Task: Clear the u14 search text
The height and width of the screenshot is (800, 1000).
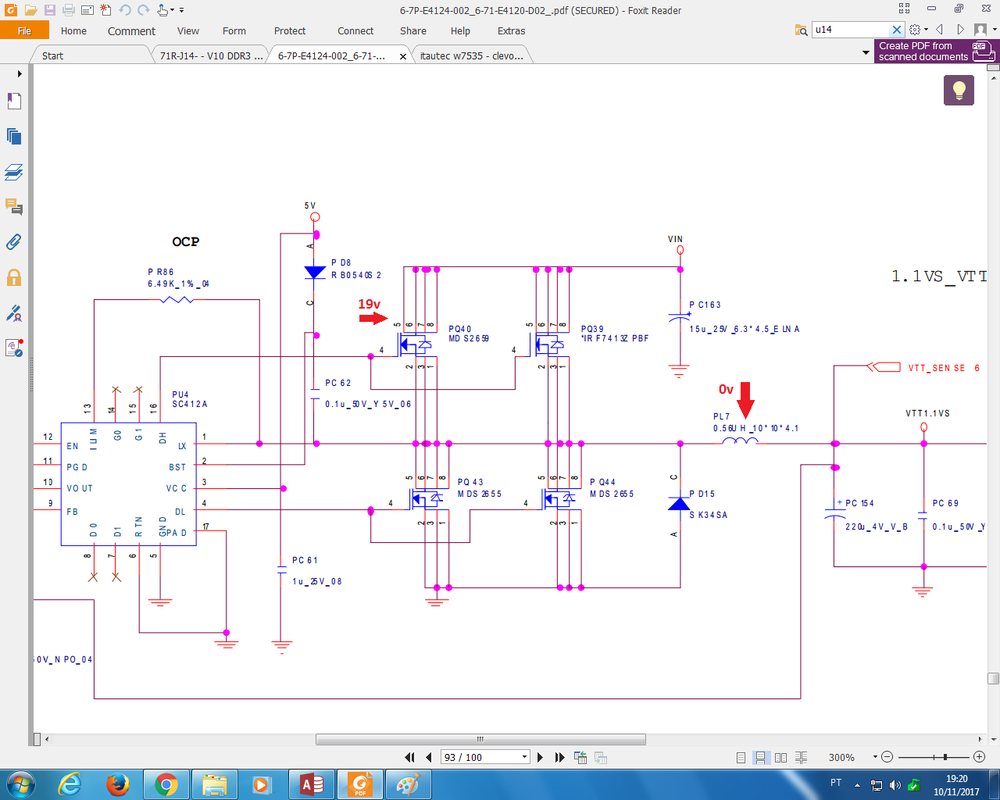Action: pos(897,30)
